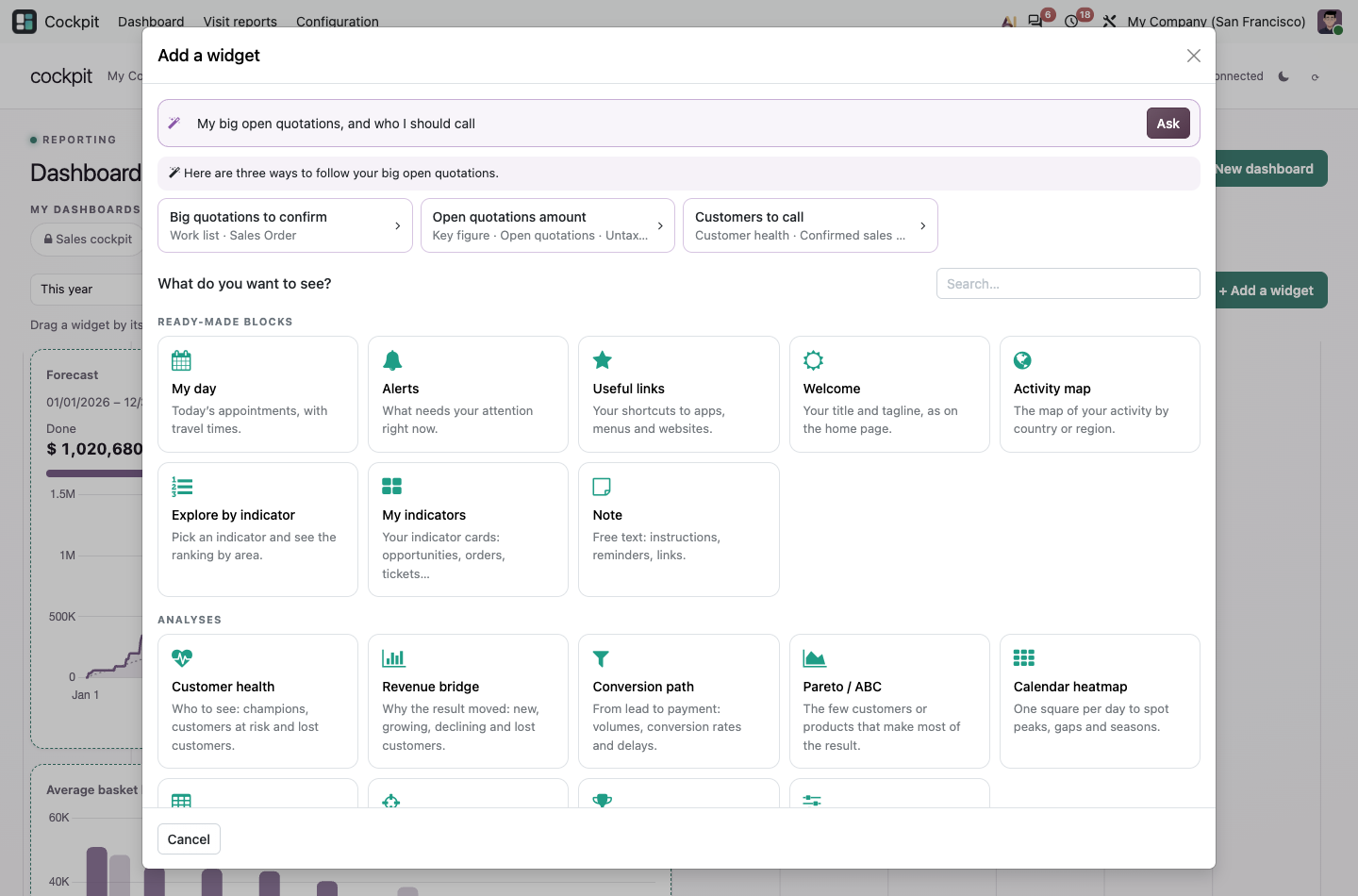Viewport: 1358px width, 896px height.
Task: Open the My Company (San Francisco) switcher
Action: coord(1217,22)
